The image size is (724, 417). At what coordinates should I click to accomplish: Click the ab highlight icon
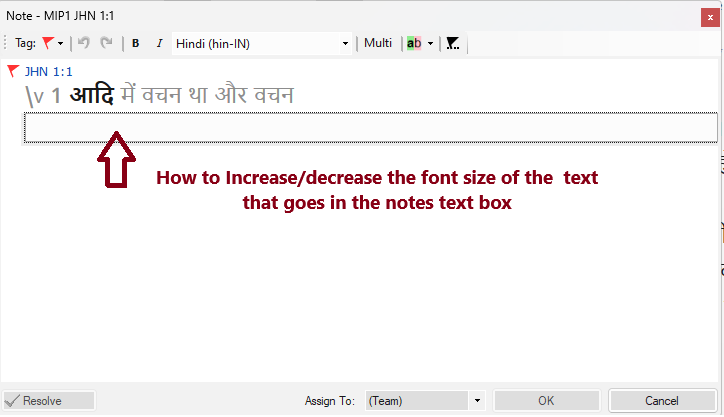pyautogui.click(x=414, y=43)
